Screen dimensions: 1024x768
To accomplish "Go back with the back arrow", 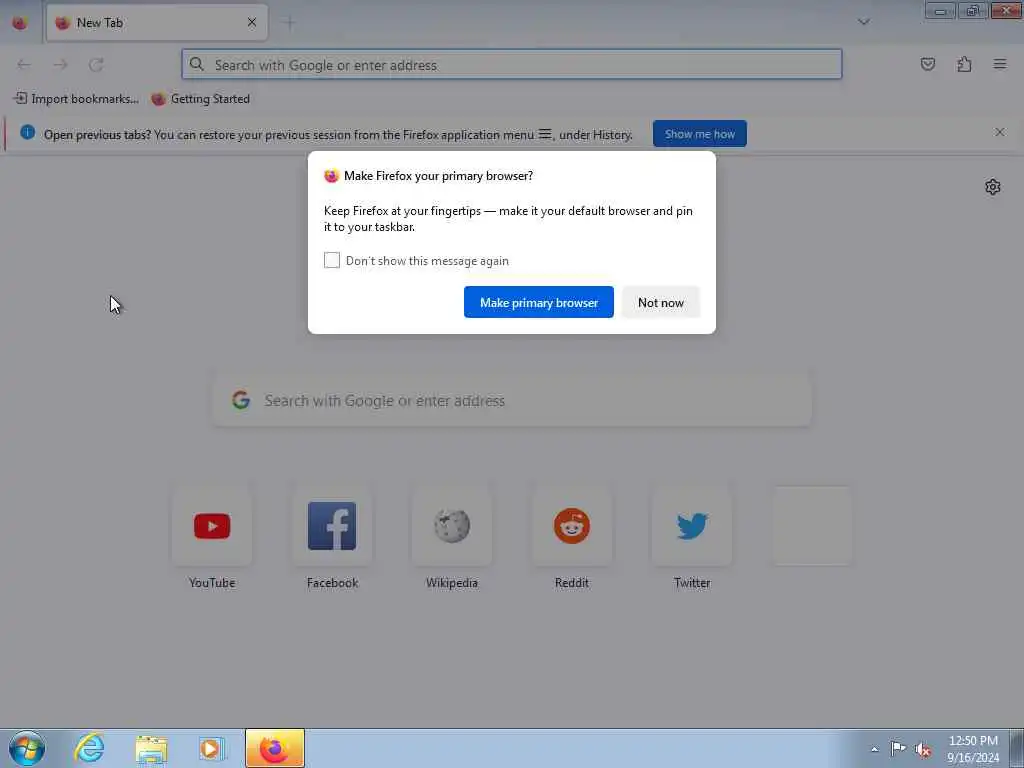I will click(x=24, y=64).
